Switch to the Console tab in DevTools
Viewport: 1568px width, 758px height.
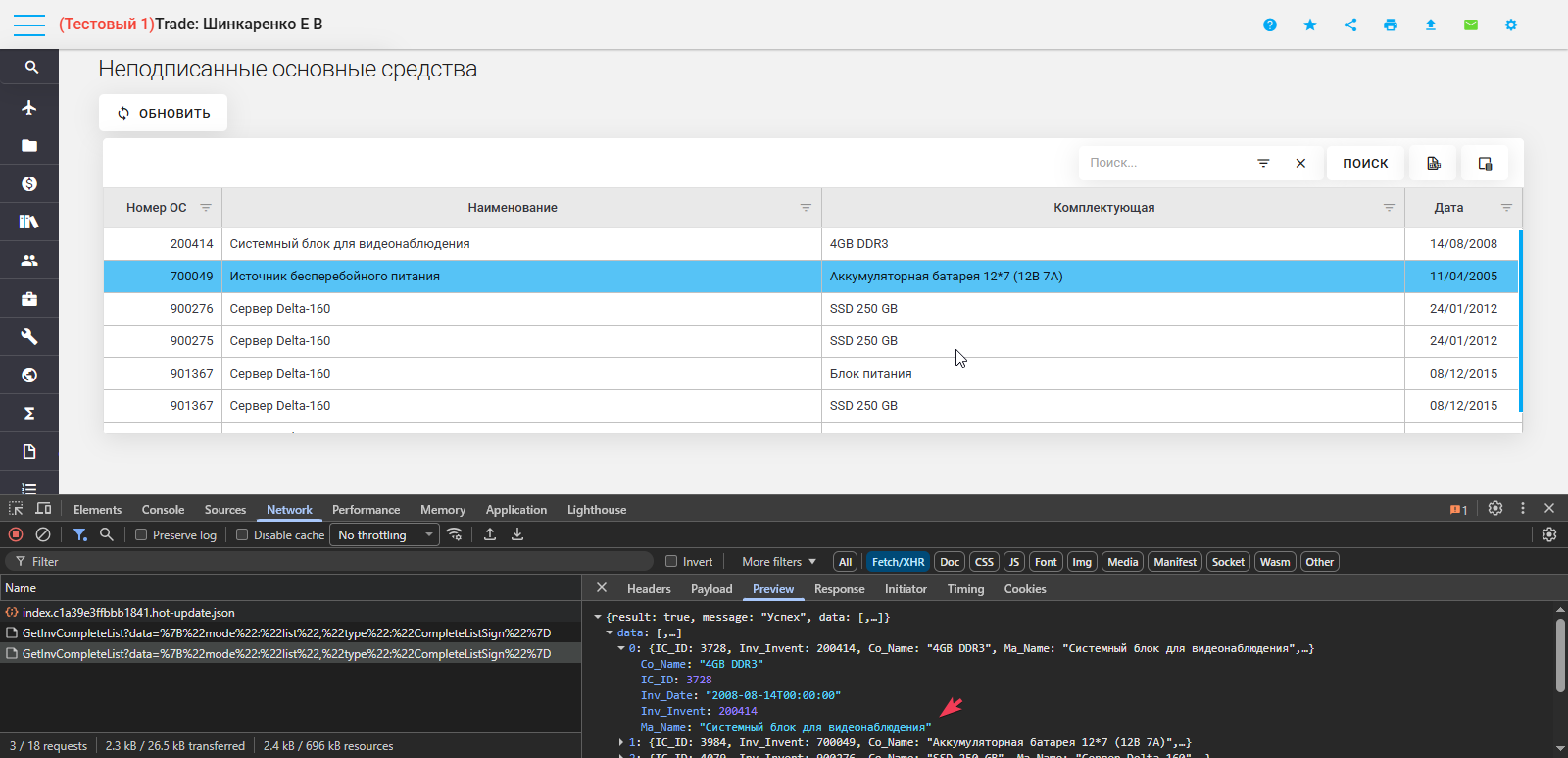(x=163, y=510)
